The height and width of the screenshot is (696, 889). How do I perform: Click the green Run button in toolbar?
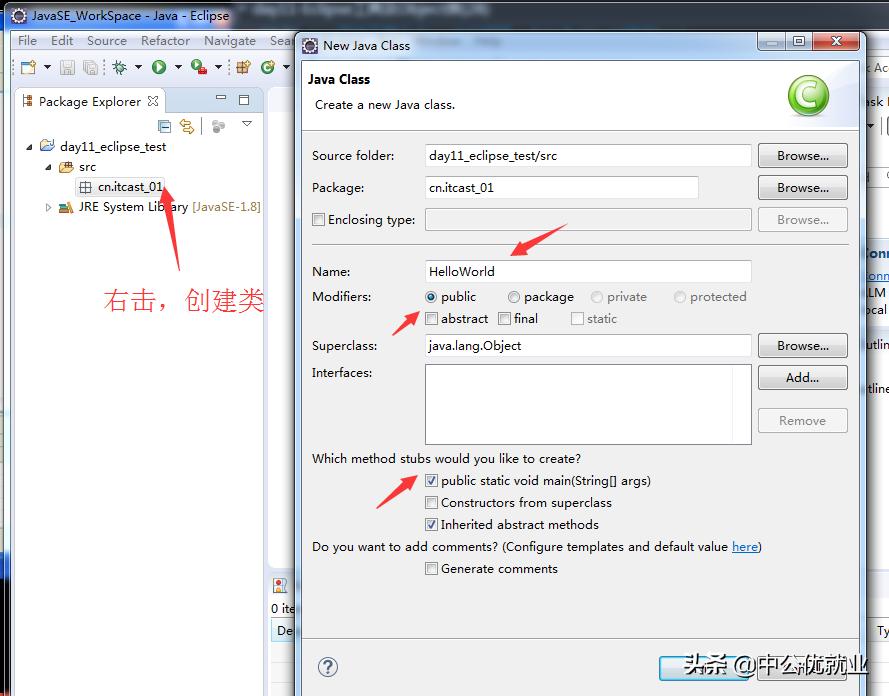coord(158,66)
